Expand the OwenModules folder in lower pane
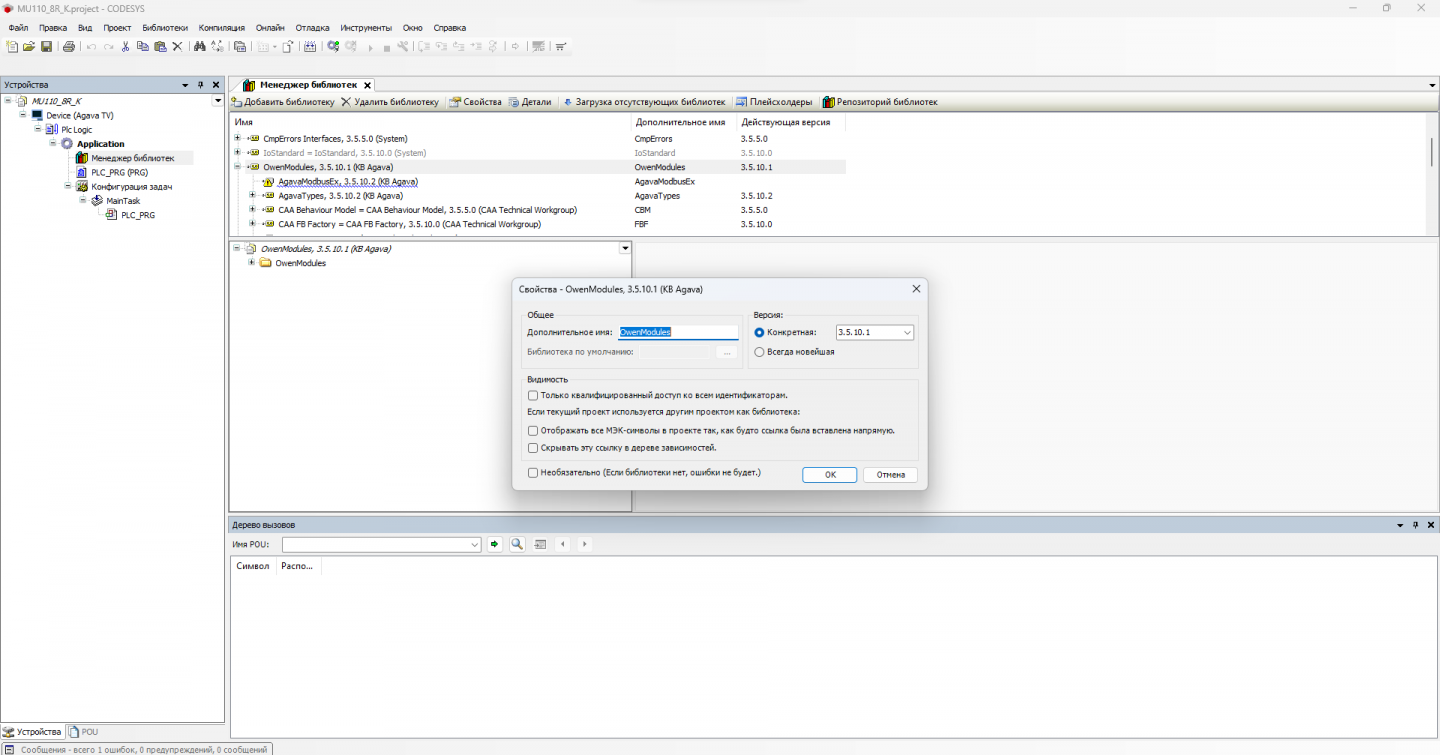 252,263
